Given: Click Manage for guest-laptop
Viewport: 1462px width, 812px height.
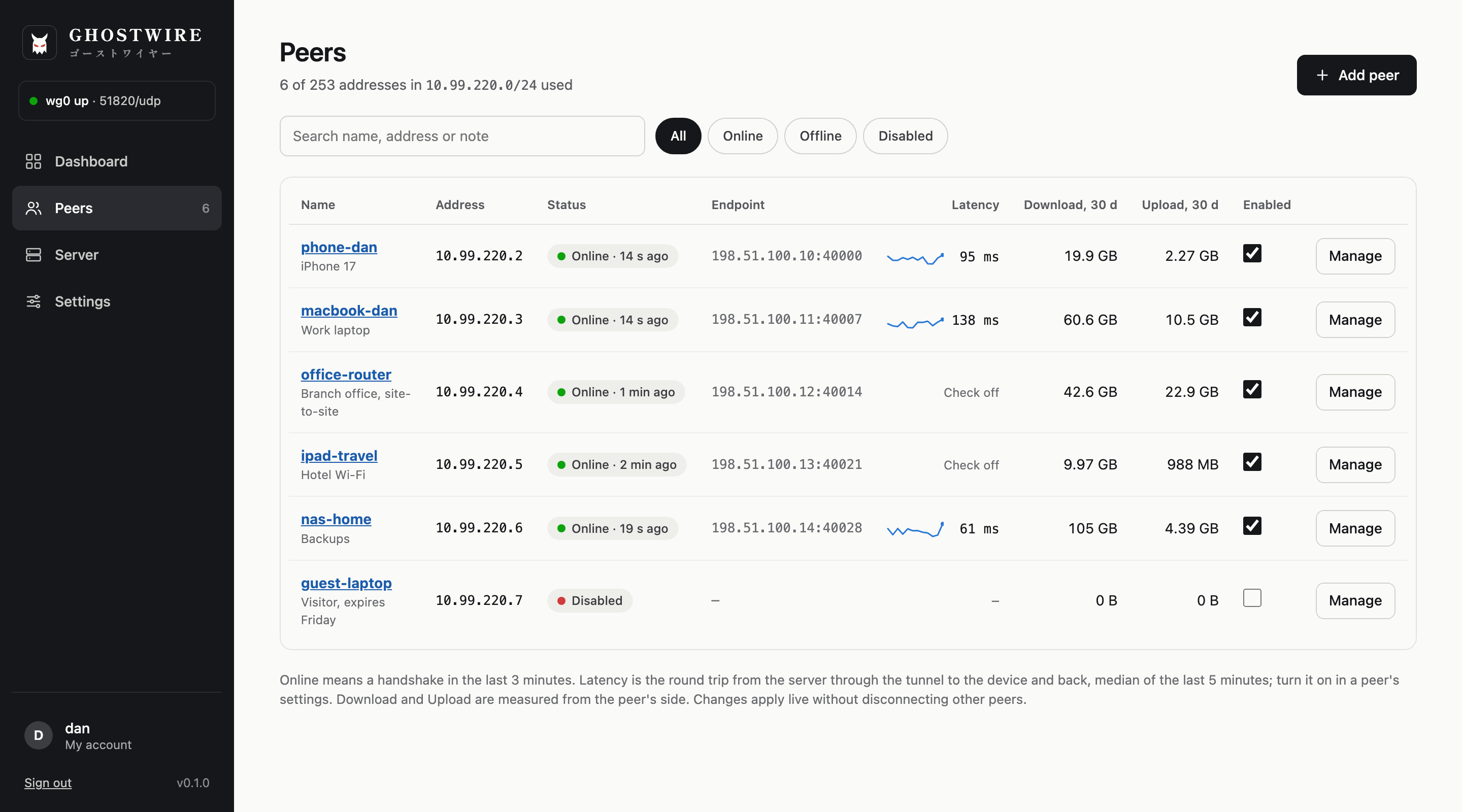Looking at the screenshot, I should (x=1355, y=601).
